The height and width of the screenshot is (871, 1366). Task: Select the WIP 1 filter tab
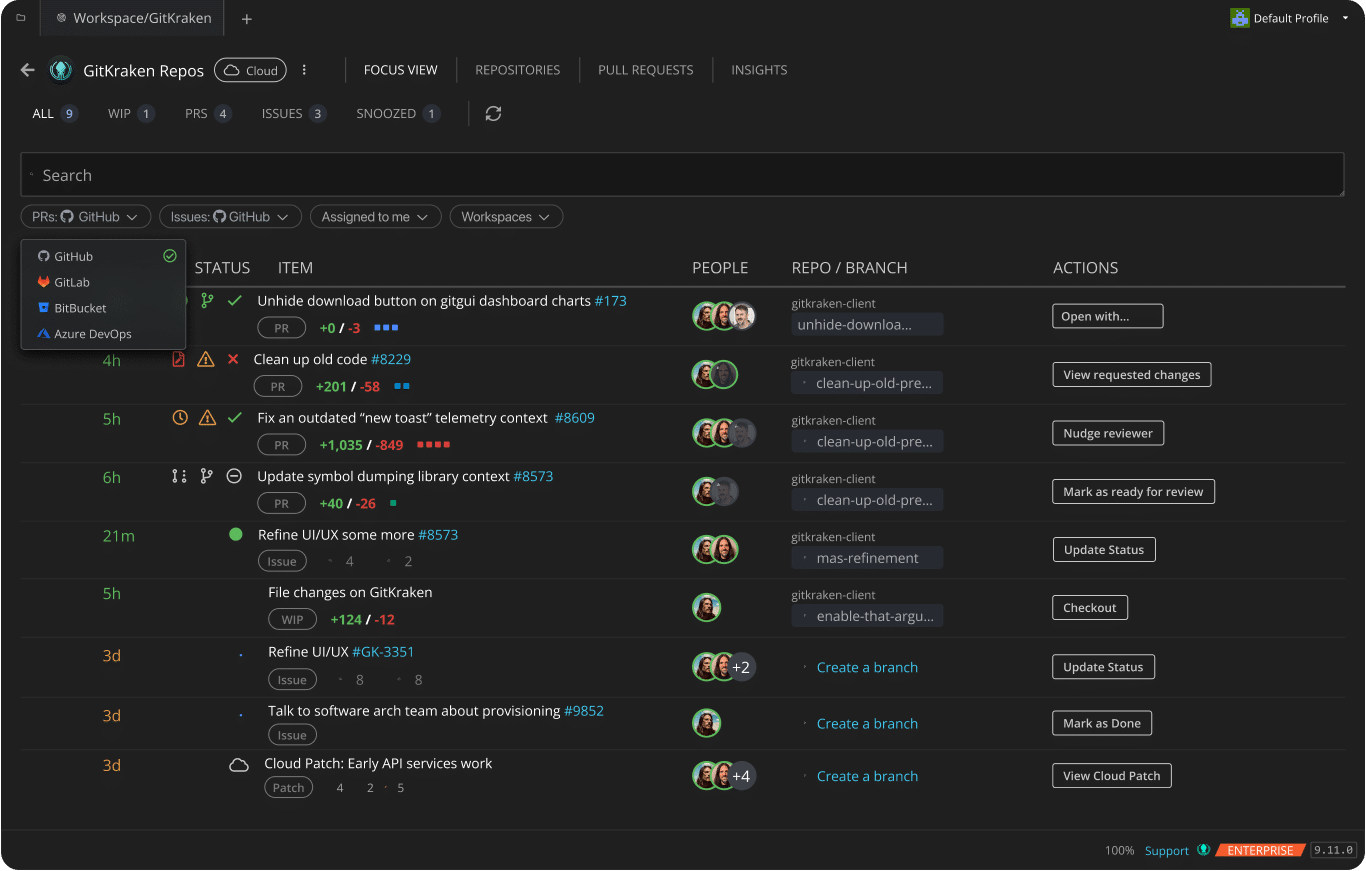pos(131,114)
